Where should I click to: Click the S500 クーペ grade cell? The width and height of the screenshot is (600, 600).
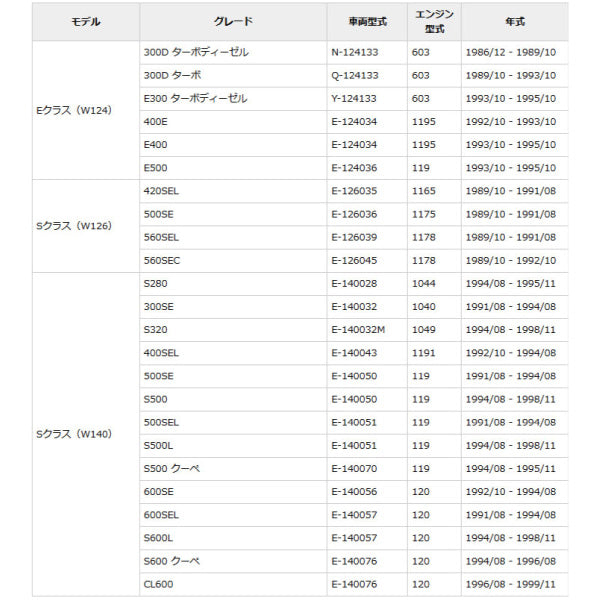(x=173, y=468)
